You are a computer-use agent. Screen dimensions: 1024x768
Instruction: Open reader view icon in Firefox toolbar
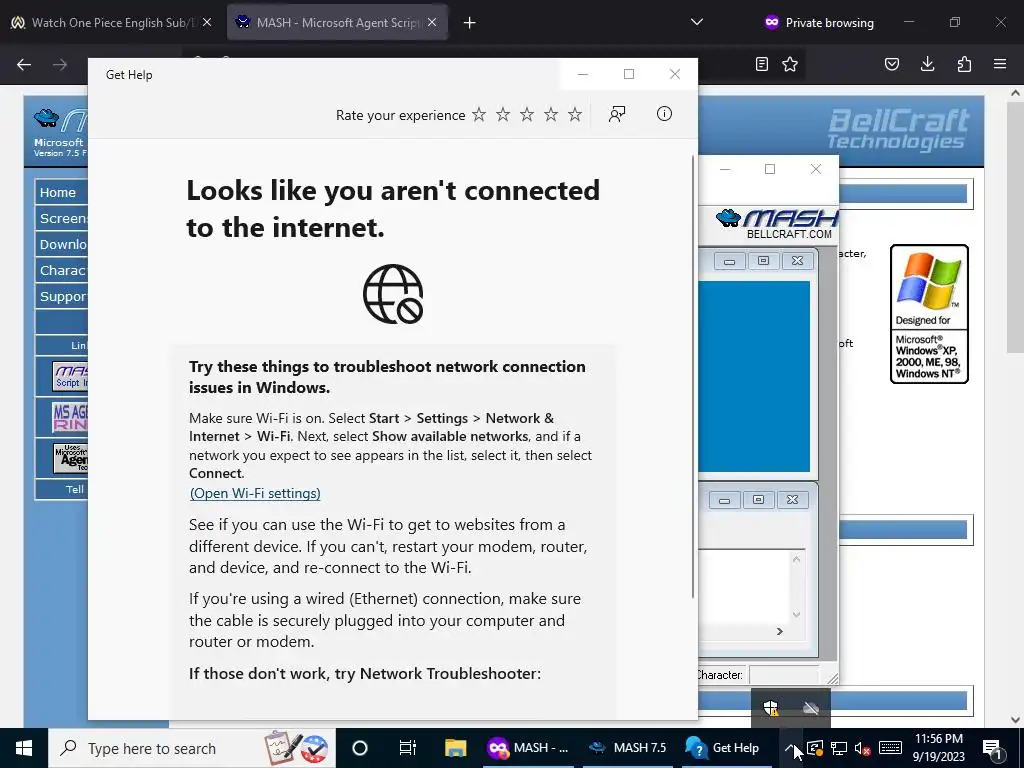pyautogui.click(x=761, y=64)
